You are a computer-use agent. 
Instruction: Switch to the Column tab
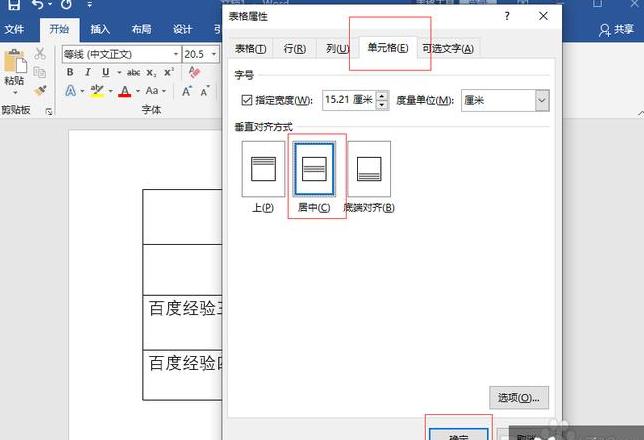click(337, 49)
